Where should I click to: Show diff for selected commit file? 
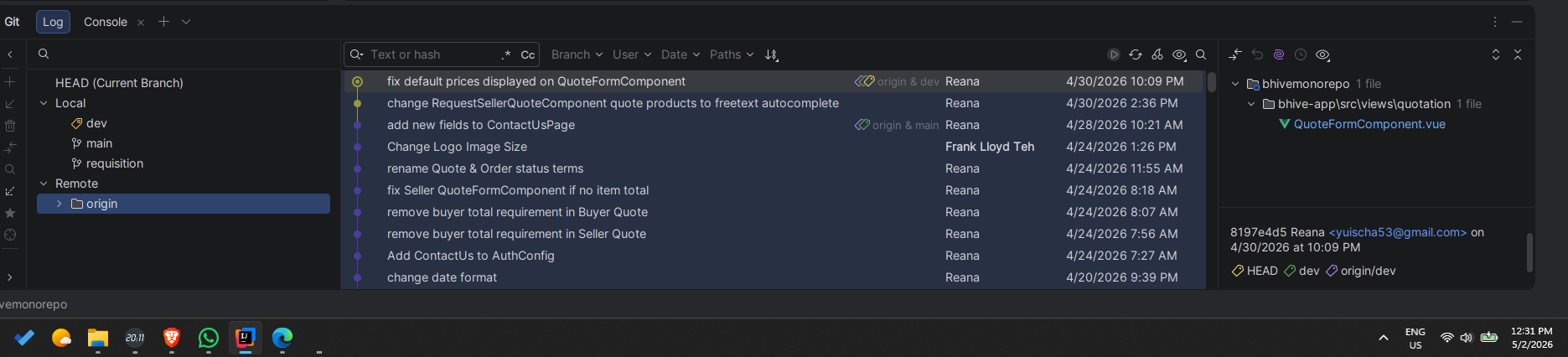point(1234,54)
